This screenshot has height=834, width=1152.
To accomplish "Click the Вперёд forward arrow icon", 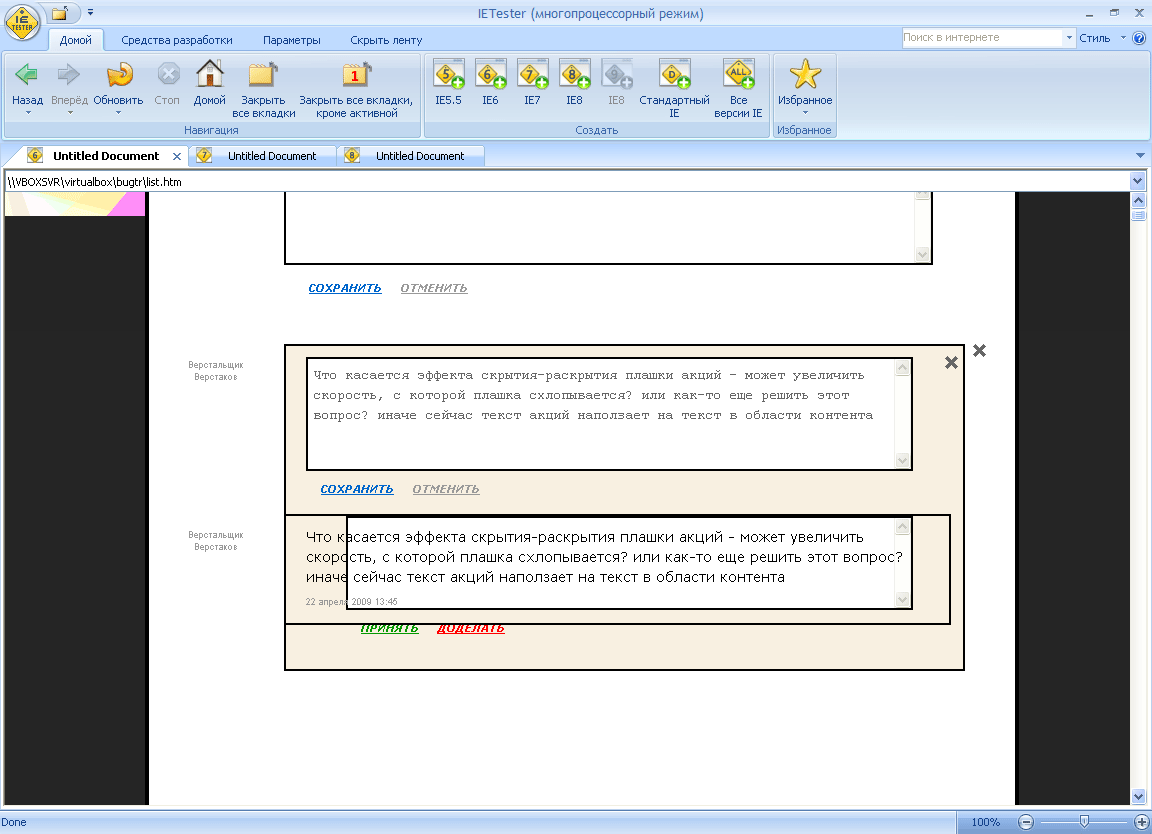I will (x=68, y=73).
